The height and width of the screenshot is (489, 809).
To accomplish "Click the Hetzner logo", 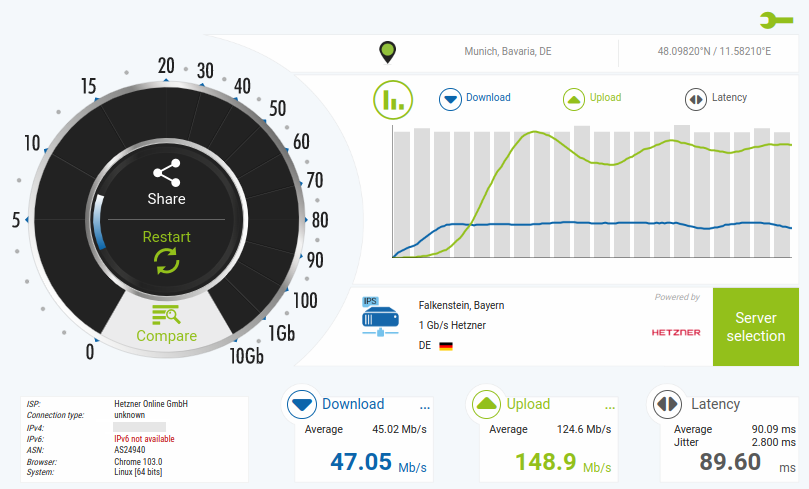I will click(676, 332).
